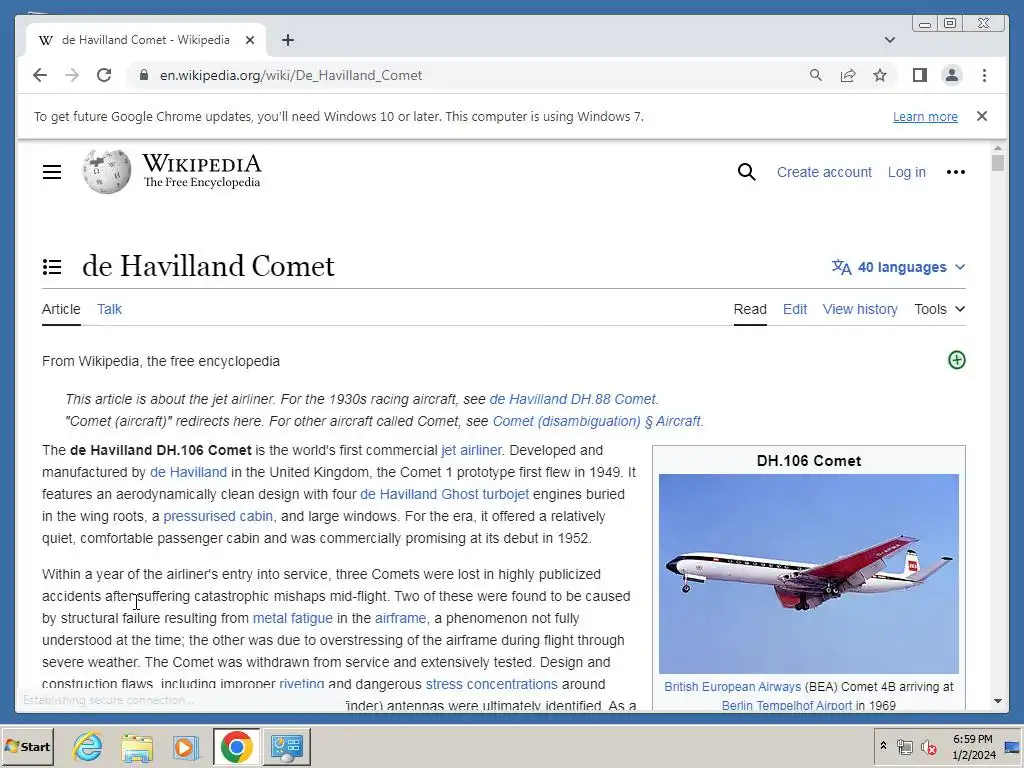1024x768 pixels.
Task: Click British European Airways caption link
Action: (732, 686)
